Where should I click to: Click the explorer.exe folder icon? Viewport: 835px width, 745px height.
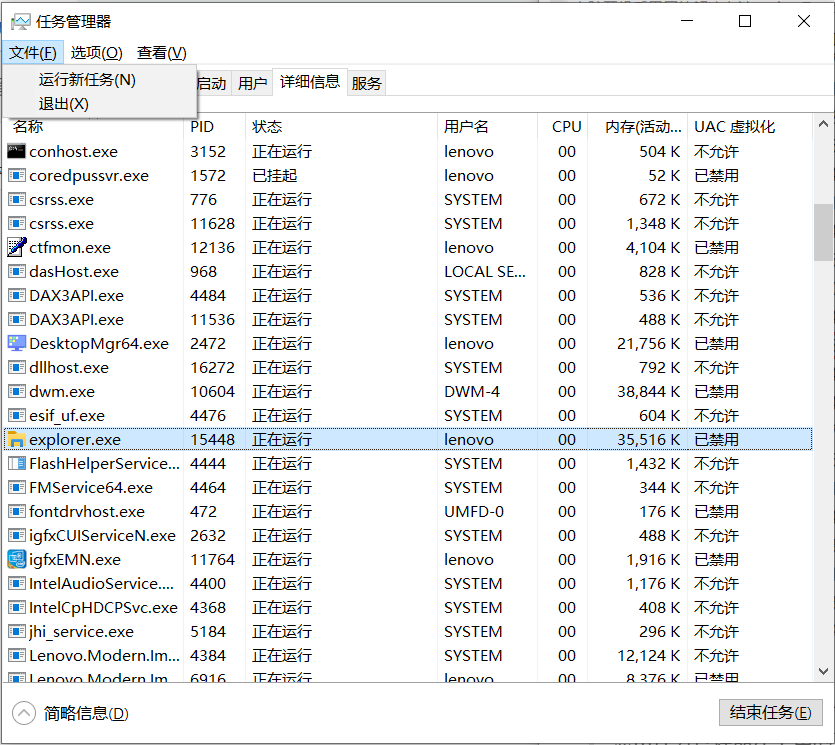pyautogui.click(x=14, y=439)
